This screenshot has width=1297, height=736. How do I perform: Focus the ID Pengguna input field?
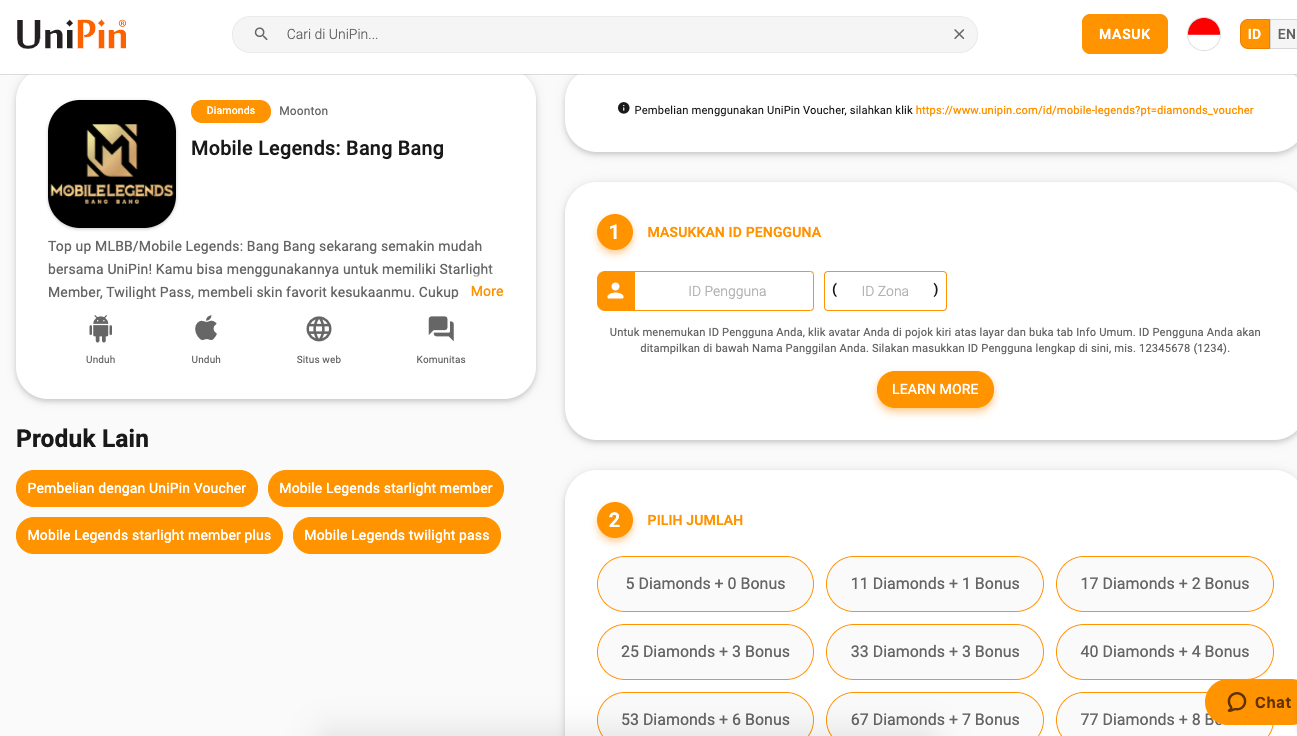click(x=726, y=292)
